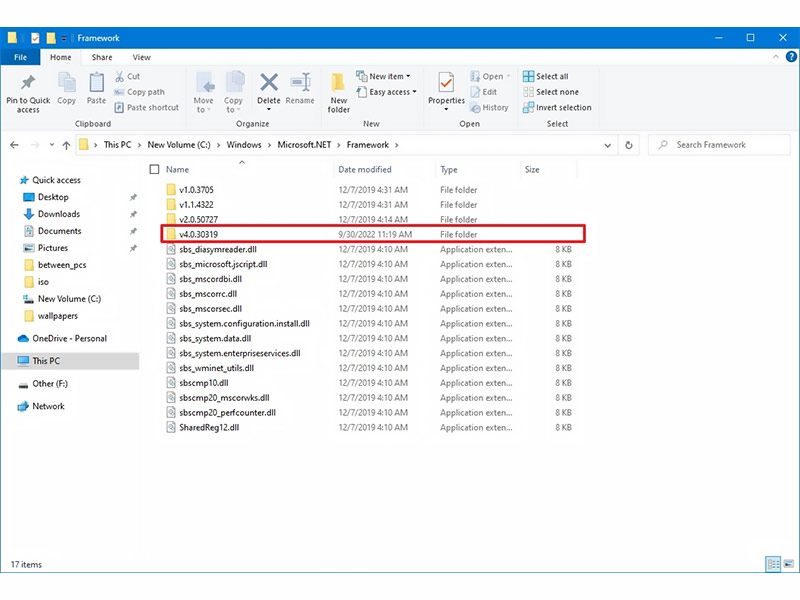
Task: Select sbscmp20_perfcounter.dll file
Action: click(227, 412)
